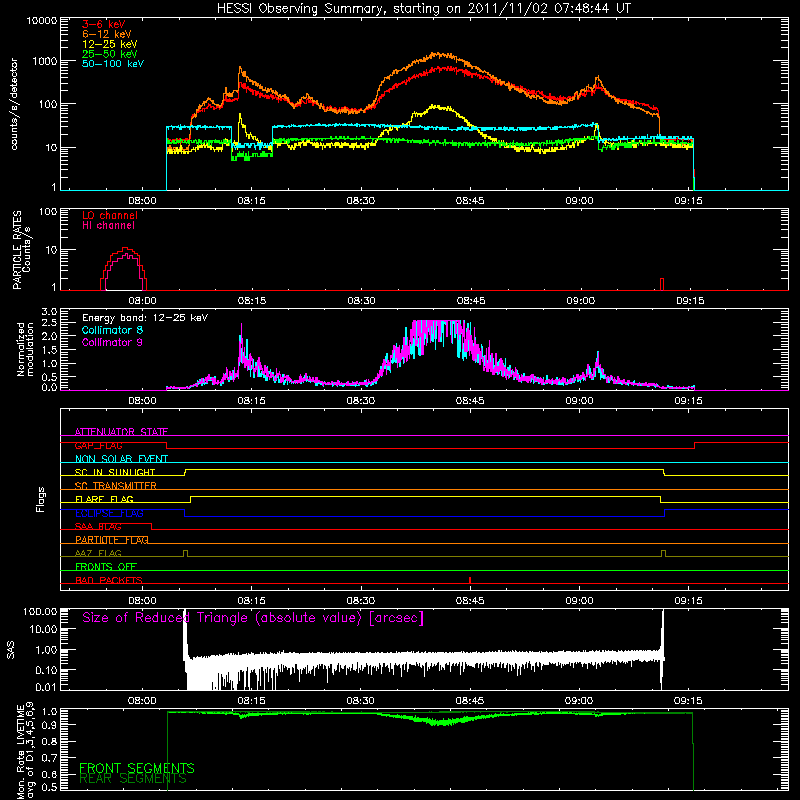Viewport: 800px width, 800px height.
Task: Select the Collimator 9 legend label
Action: pyautogui.click(x=112, y=342)
